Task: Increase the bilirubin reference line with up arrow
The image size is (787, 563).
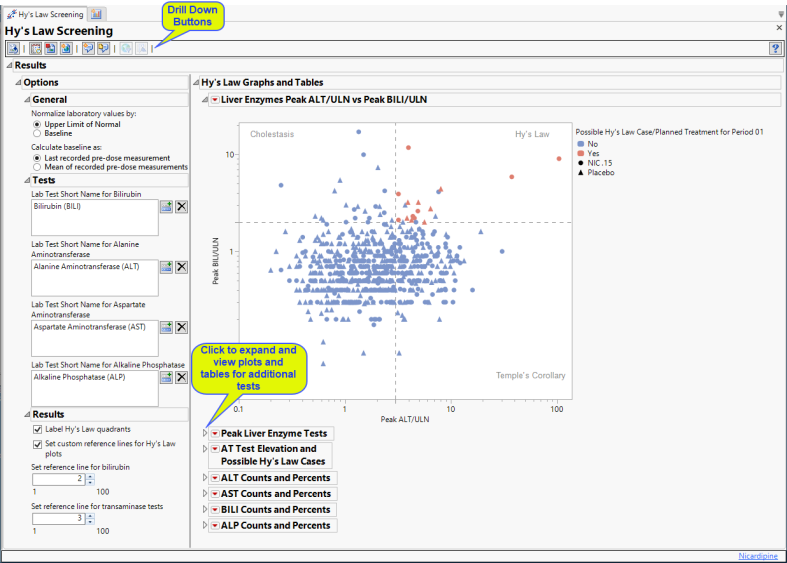Action: 90,476
